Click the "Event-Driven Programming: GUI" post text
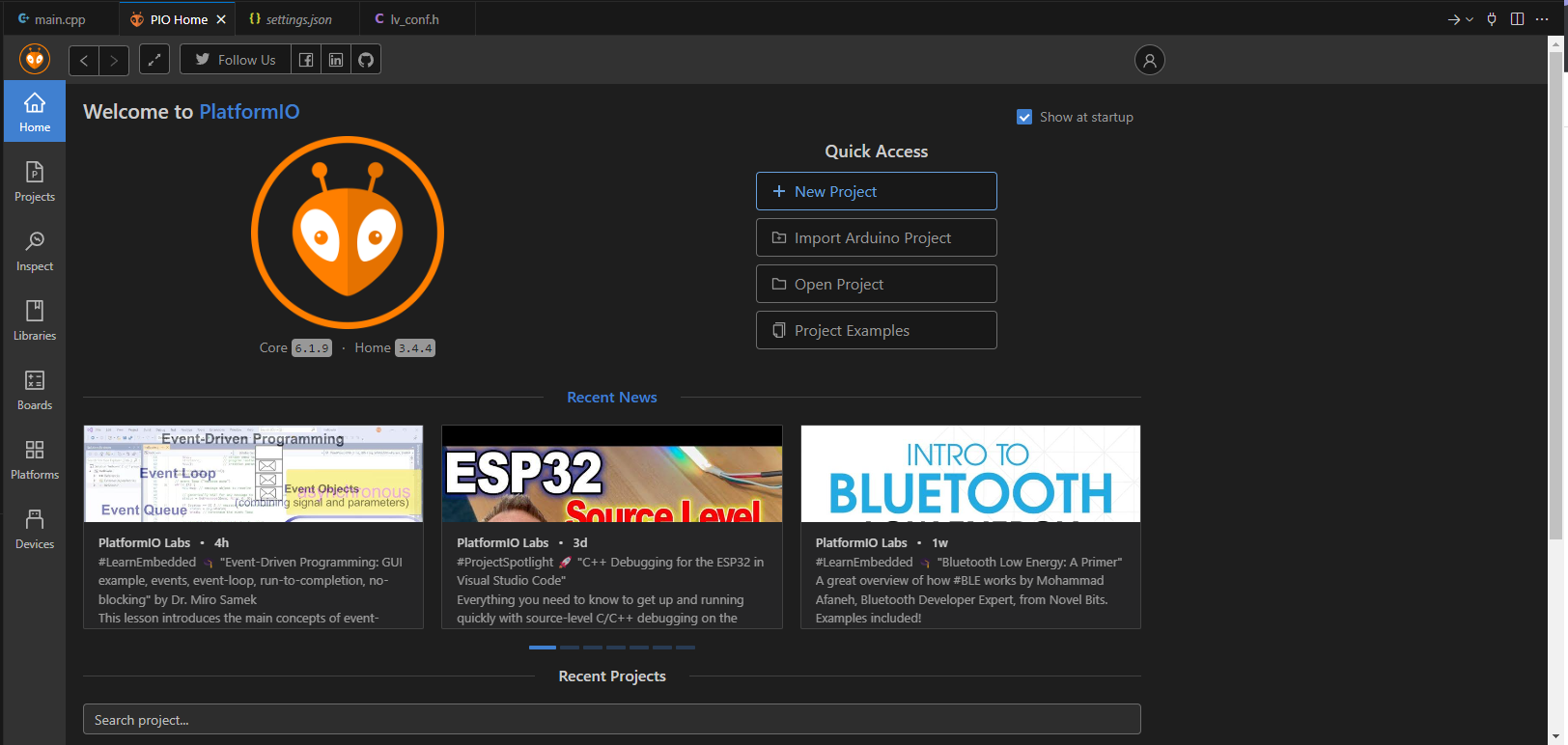Viewport: 1568px width, 745px height. [x=311, y=562]
